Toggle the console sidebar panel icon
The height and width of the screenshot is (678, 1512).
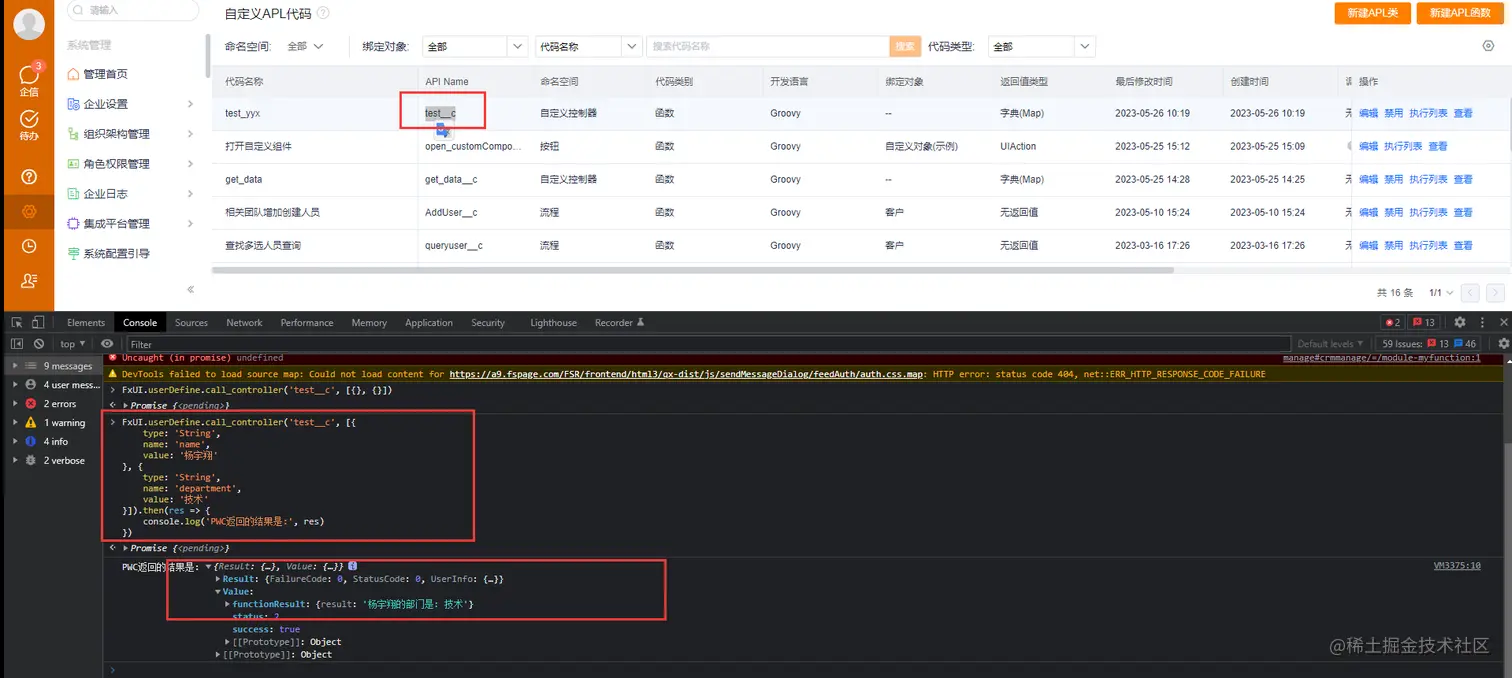click(x=17, y=343)
